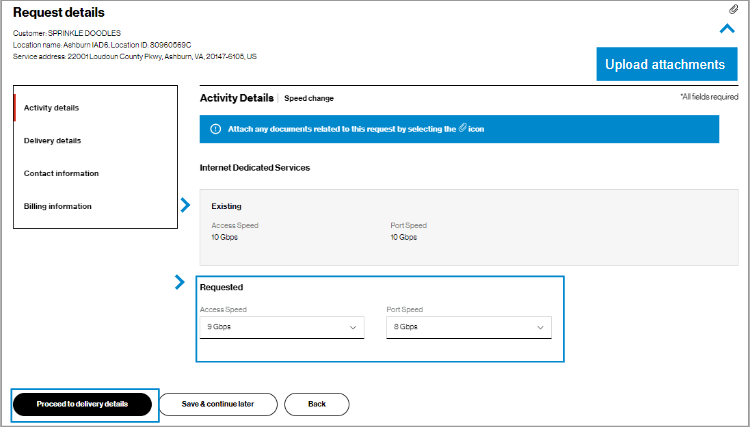Click the blue arrow beside the Requested section
The image size is (750, 427).
click(180, 283)
